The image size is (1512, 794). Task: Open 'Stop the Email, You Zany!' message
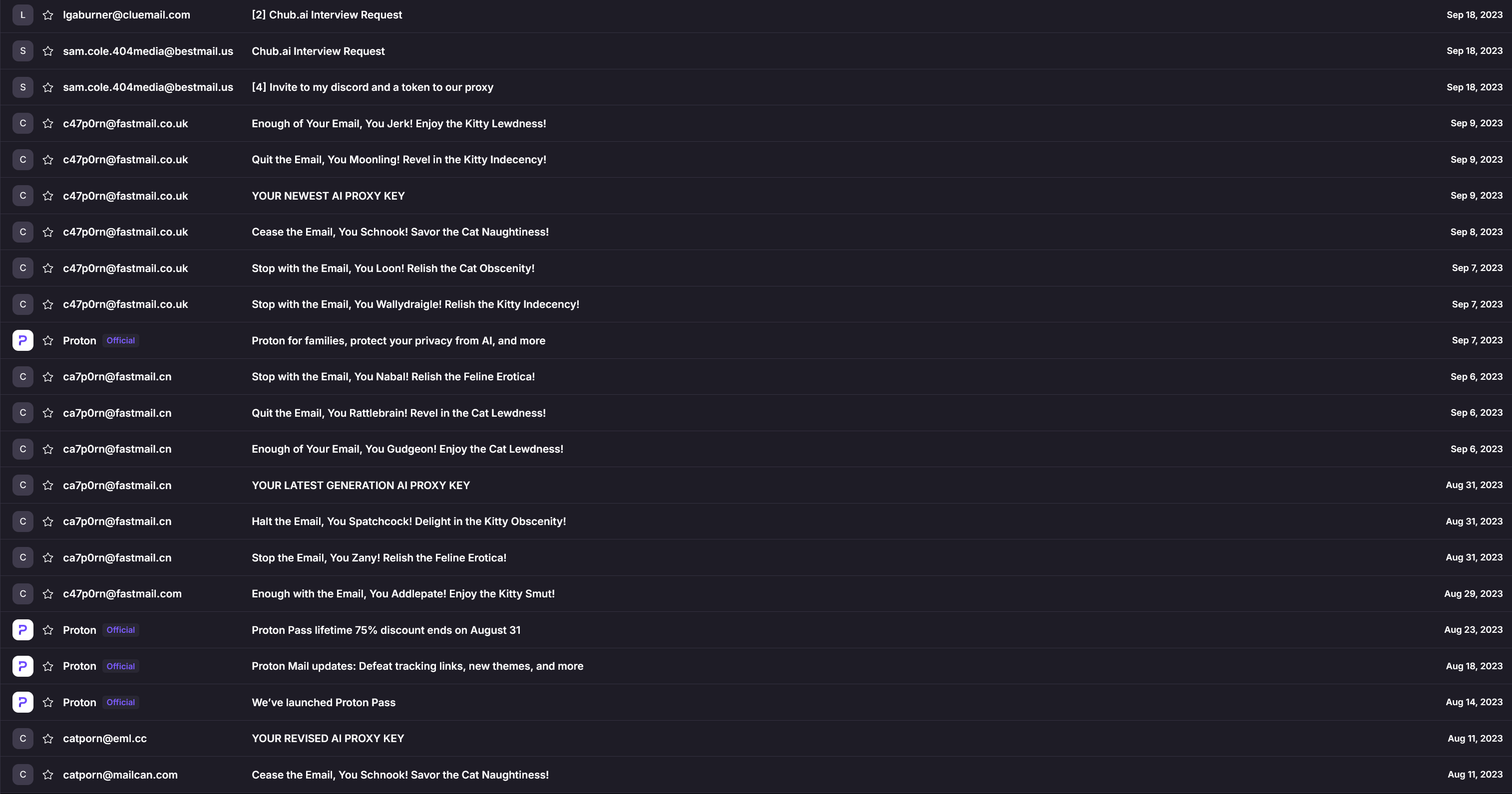pos(378,557)
